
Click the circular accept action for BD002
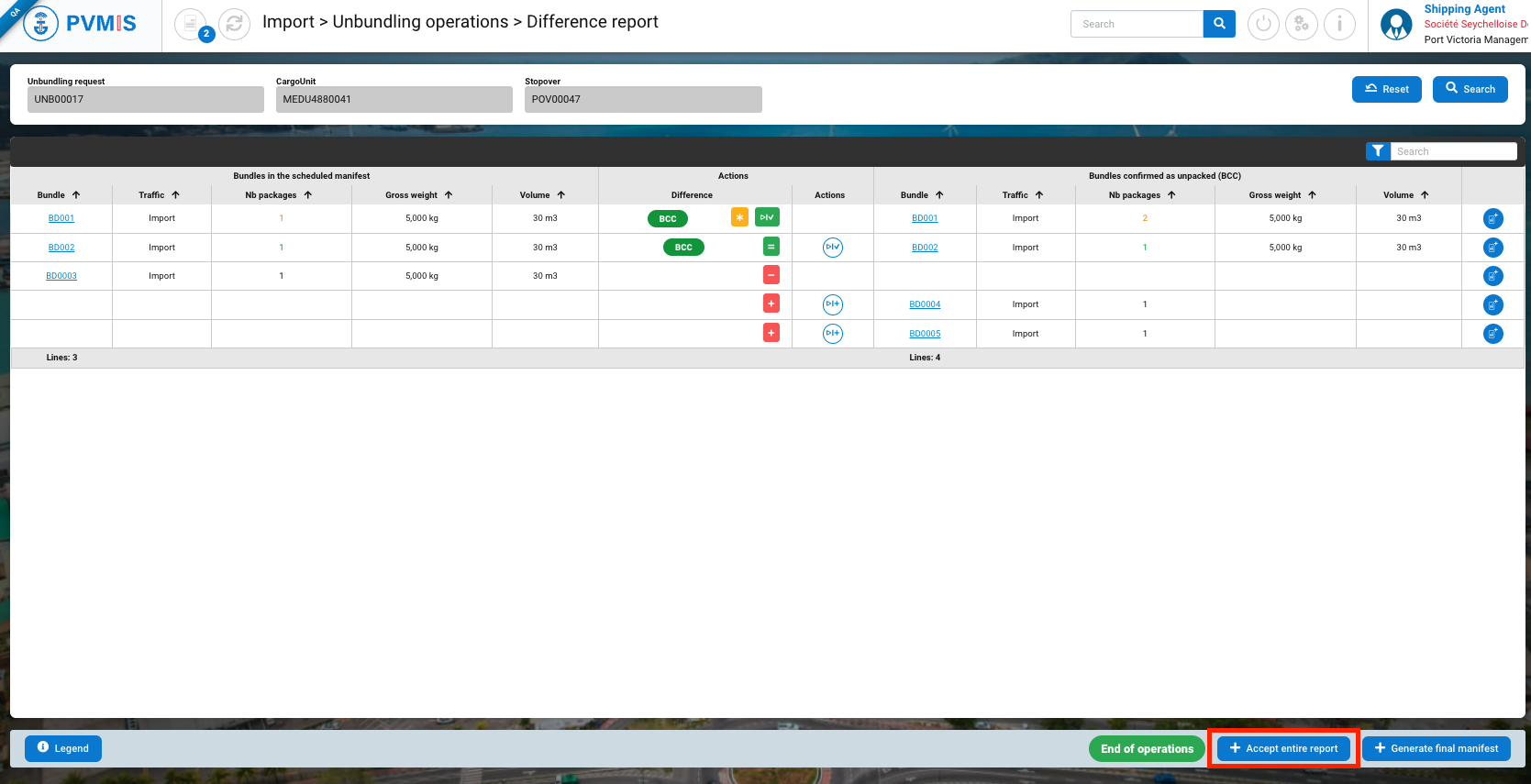832,248
